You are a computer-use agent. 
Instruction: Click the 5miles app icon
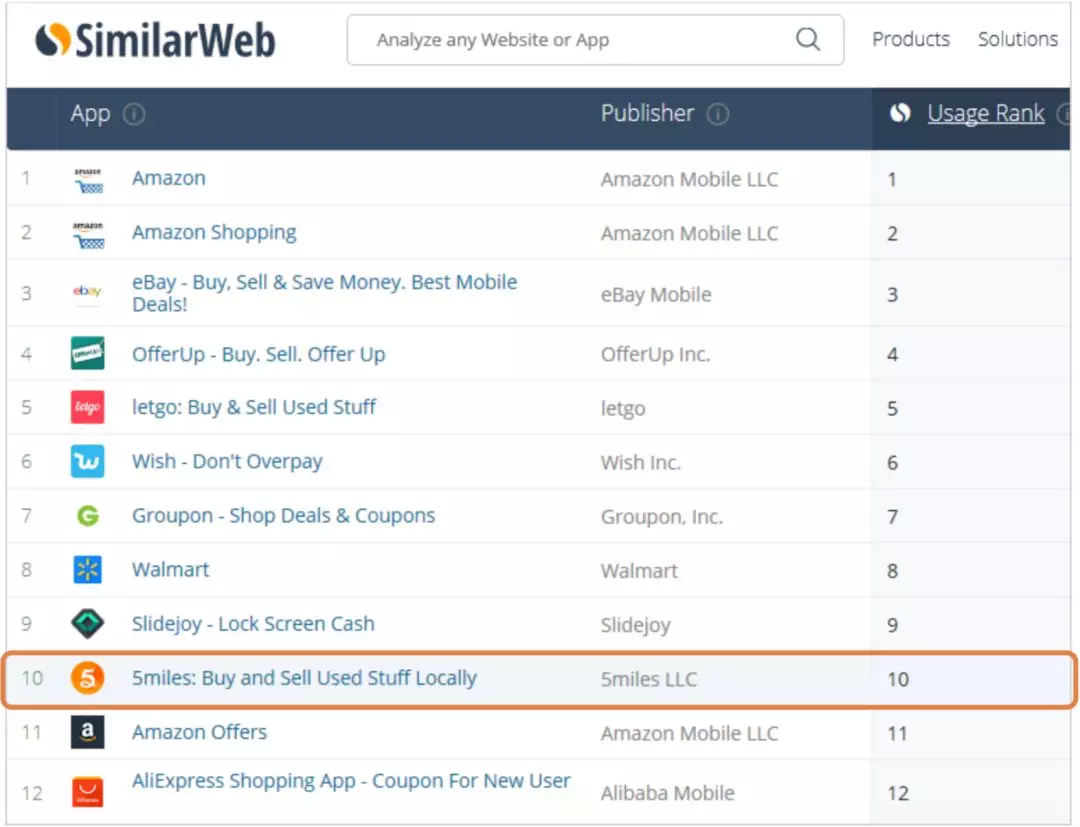tap(87, 678)
